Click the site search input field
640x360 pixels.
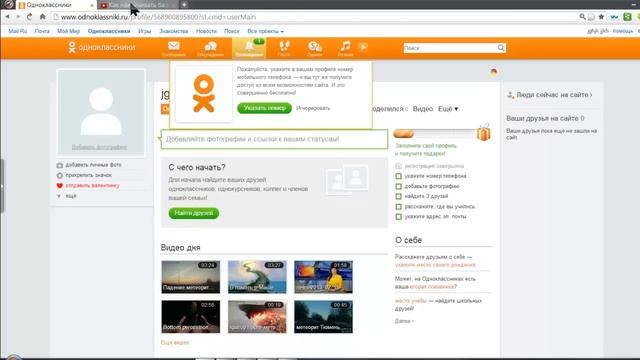pyautogui.click(x=450, y=48)
